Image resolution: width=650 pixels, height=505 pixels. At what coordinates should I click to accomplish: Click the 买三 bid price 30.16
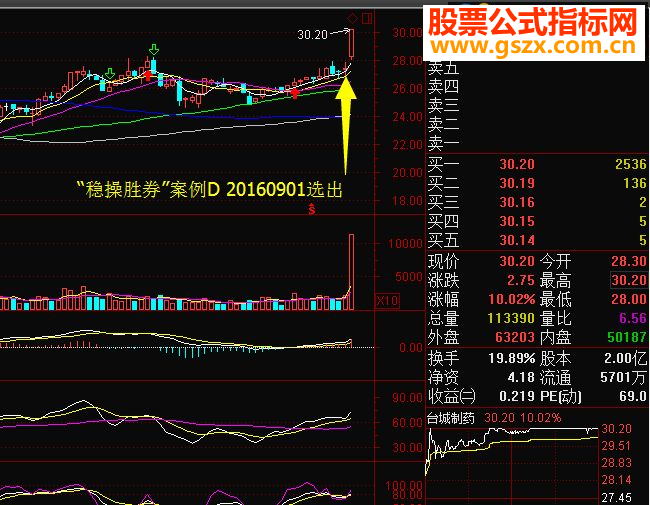517,202
